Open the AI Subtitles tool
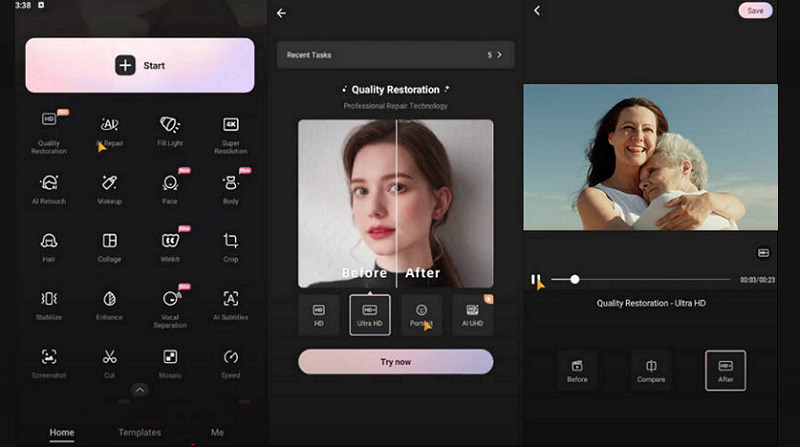Viewport: 800px width, 447px height. pyautogui.click(x=230, y=304)
